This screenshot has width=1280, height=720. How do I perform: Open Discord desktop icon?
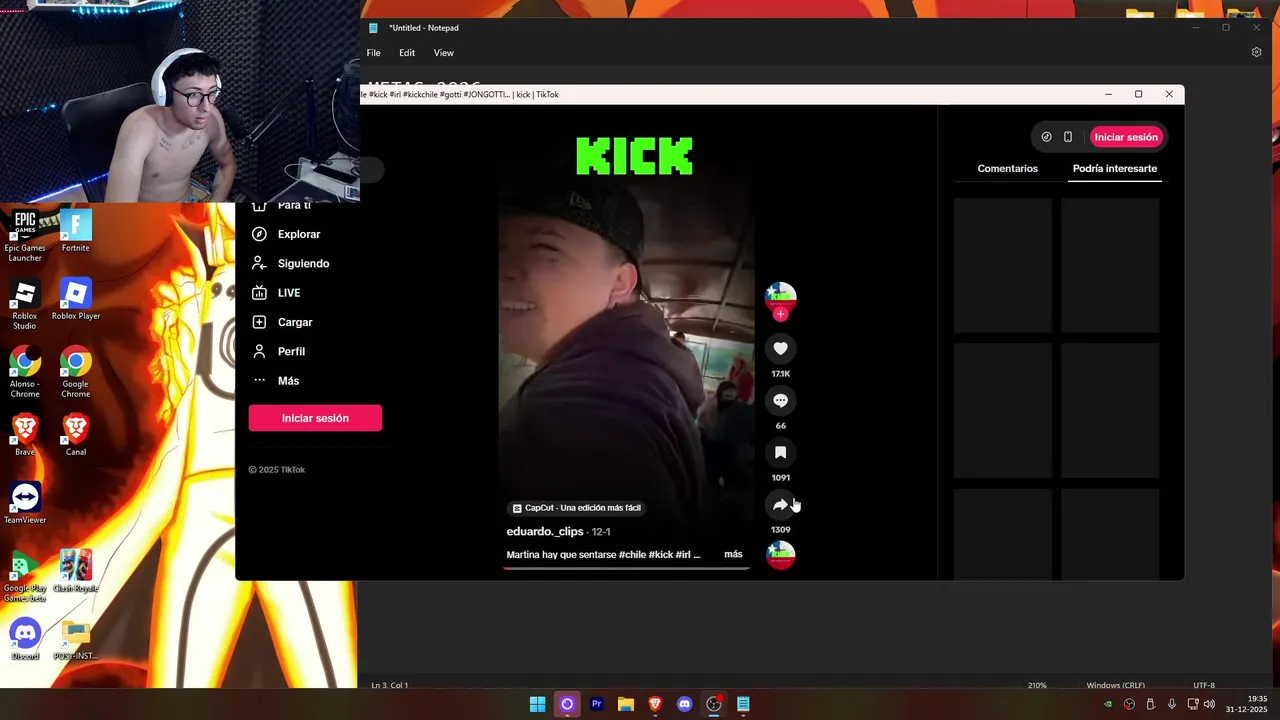coord(25,639)
